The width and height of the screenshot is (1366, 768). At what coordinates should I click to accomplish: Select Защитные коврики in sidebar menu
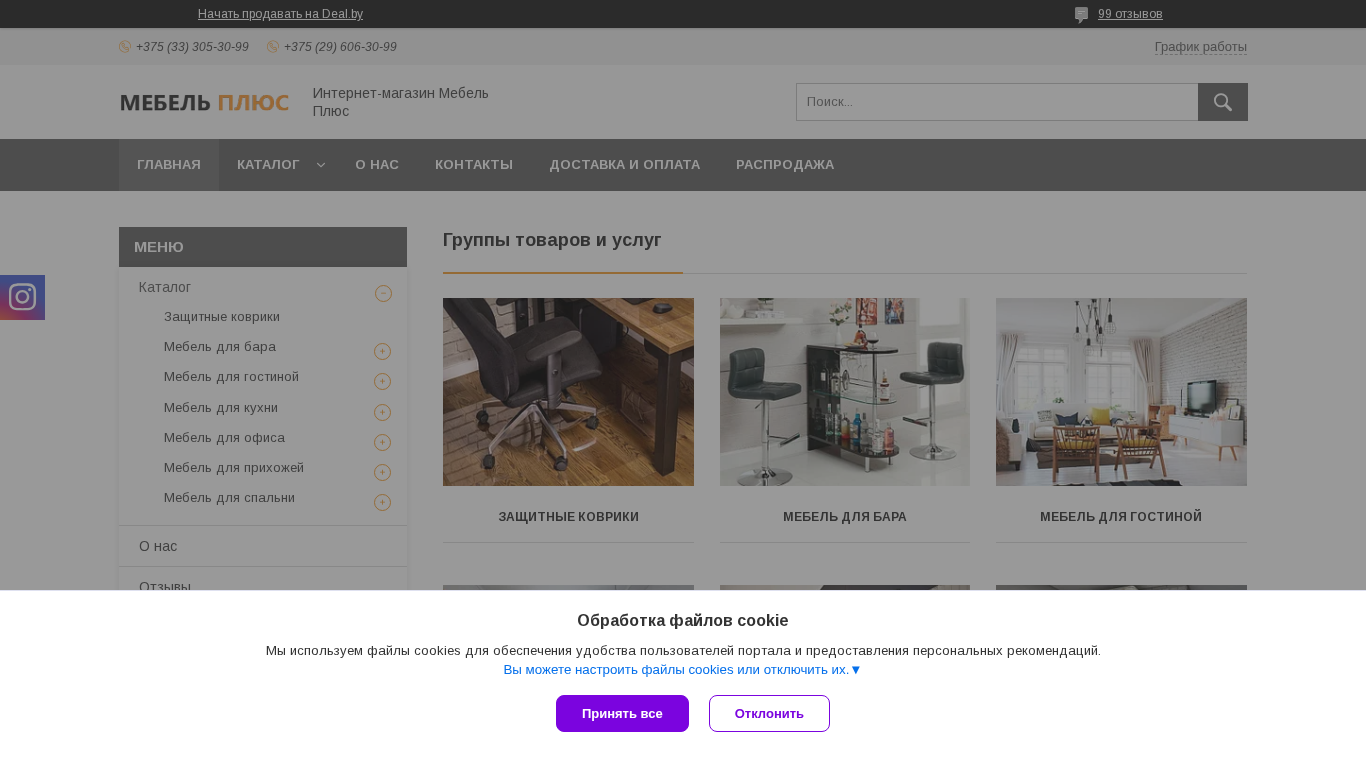pos(222,317)
